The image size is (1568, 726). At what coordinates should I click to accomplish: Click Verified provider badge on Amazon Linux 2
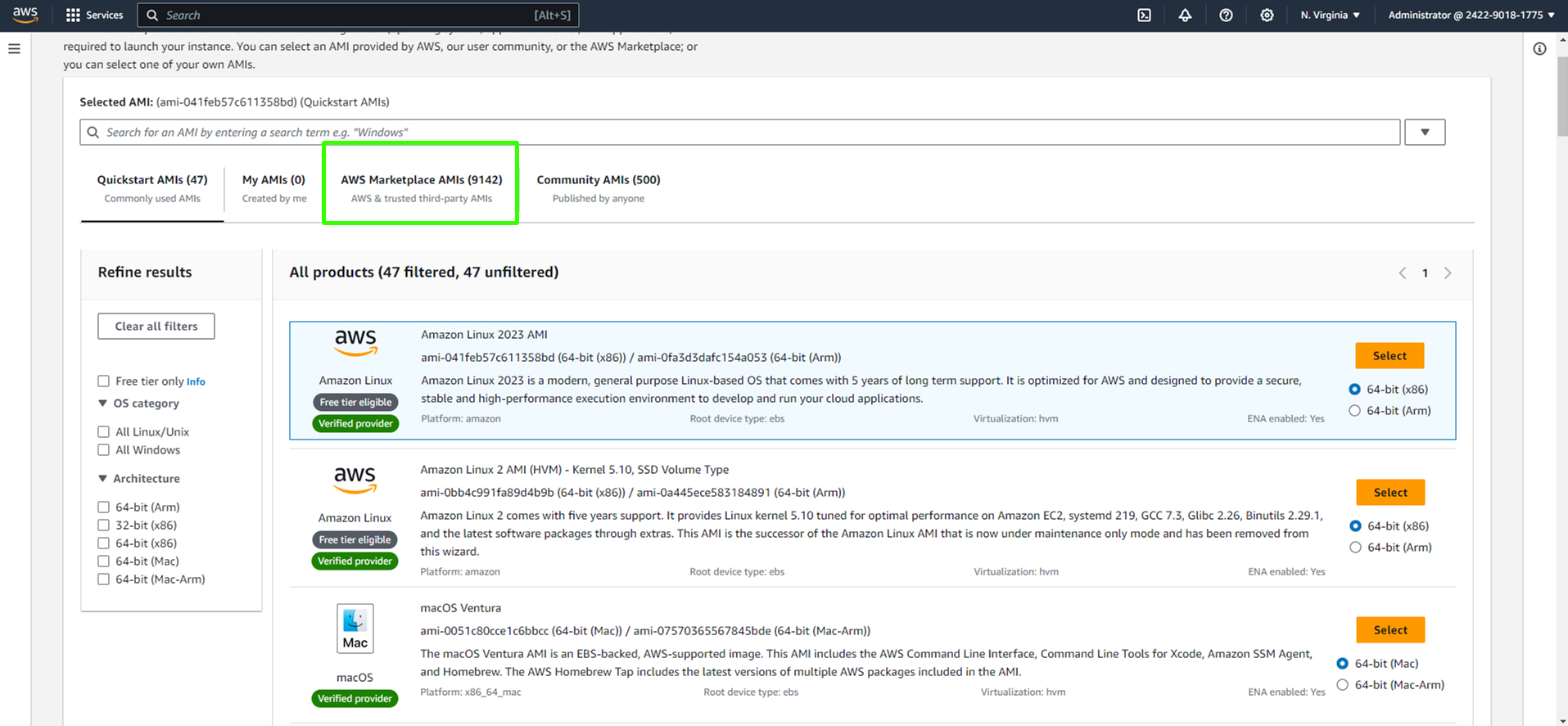(x=355, y=561)
